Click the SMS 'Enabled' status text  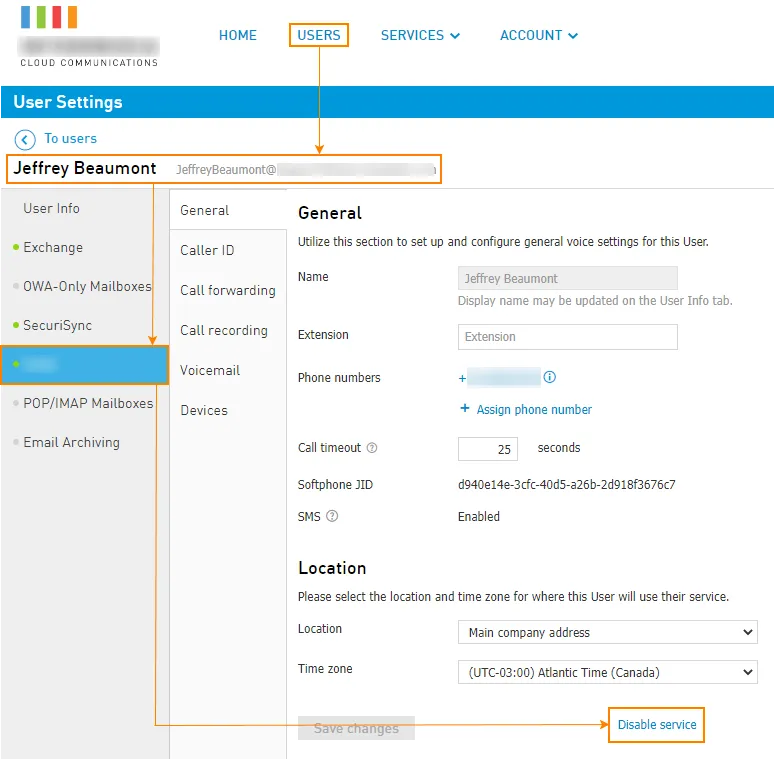tap(478, 517)
